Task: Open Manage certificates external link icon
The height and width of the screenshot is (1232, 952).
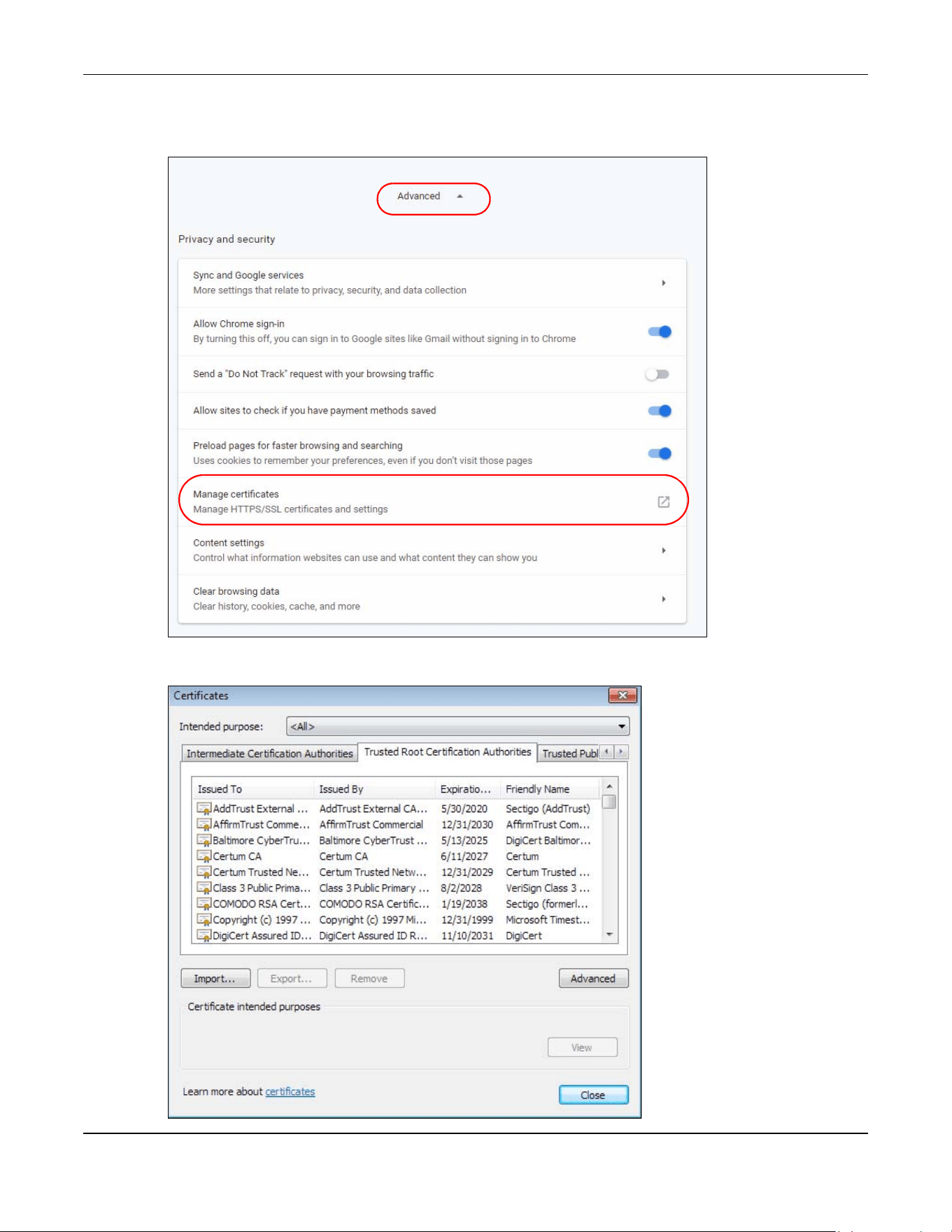Action: (663, 502)
